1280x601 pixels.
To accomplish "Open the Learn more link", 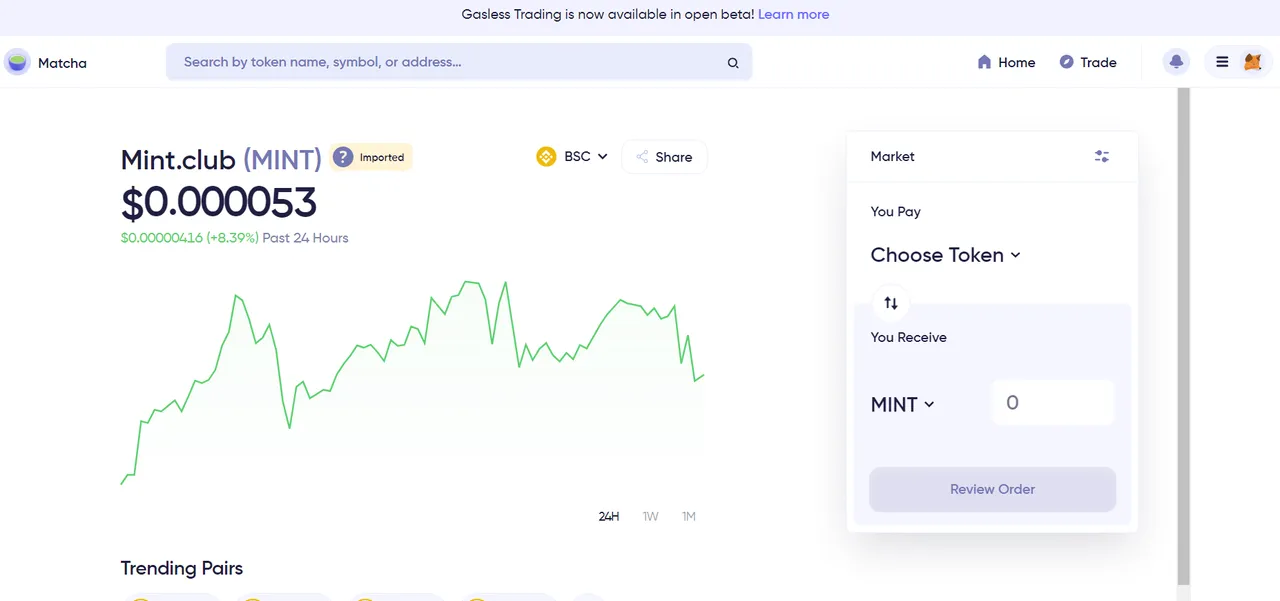I will (x=793, y=14).
